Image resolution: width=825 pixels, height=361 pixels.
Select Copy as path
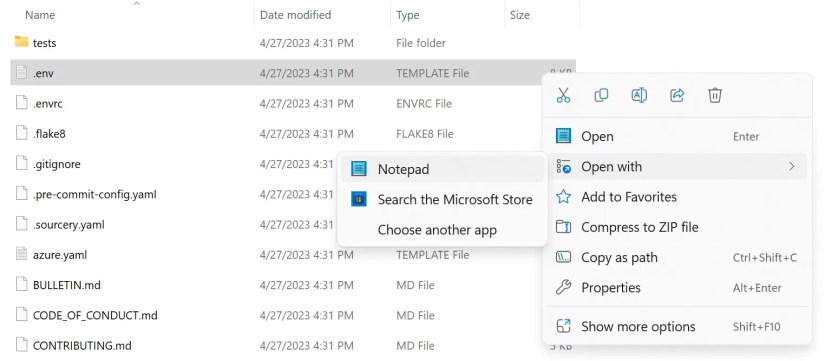point(677,257)
